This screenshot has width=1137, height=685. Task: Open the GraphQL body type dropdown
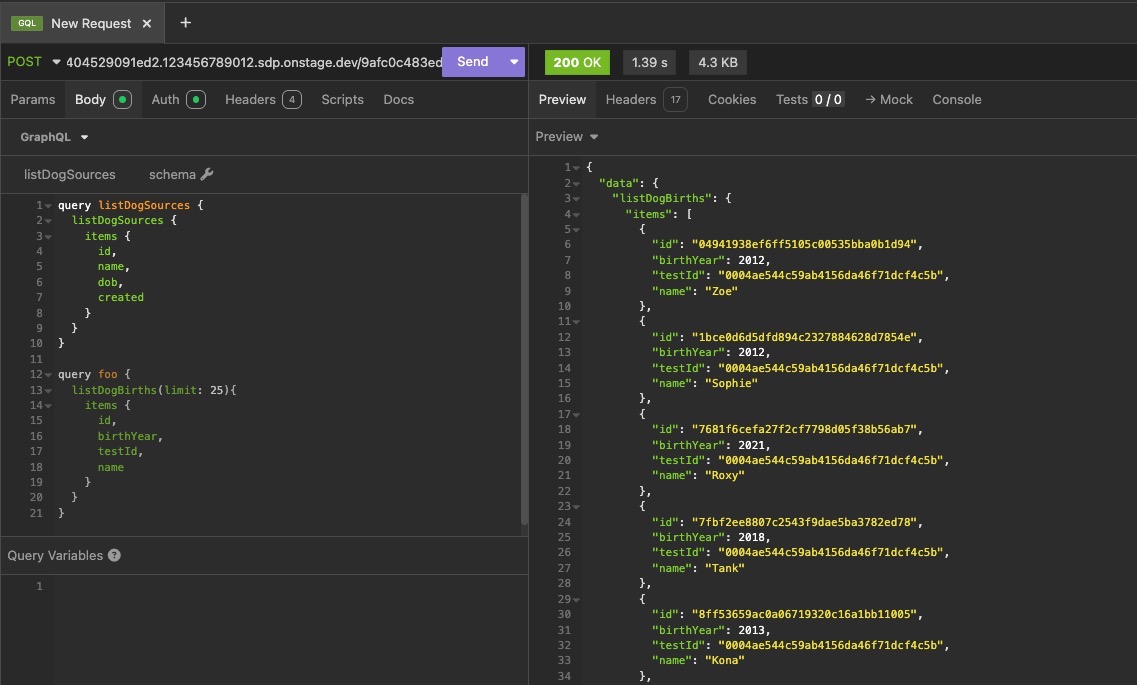(x=54, y=137)
